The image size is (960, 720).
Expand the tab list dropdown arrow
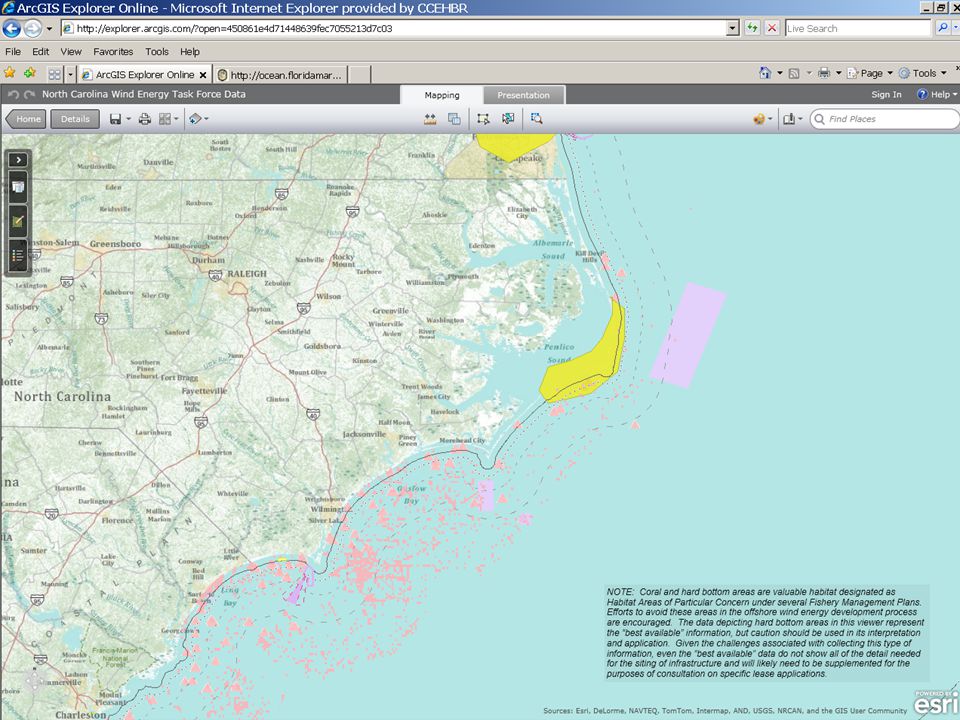[70, 74]
